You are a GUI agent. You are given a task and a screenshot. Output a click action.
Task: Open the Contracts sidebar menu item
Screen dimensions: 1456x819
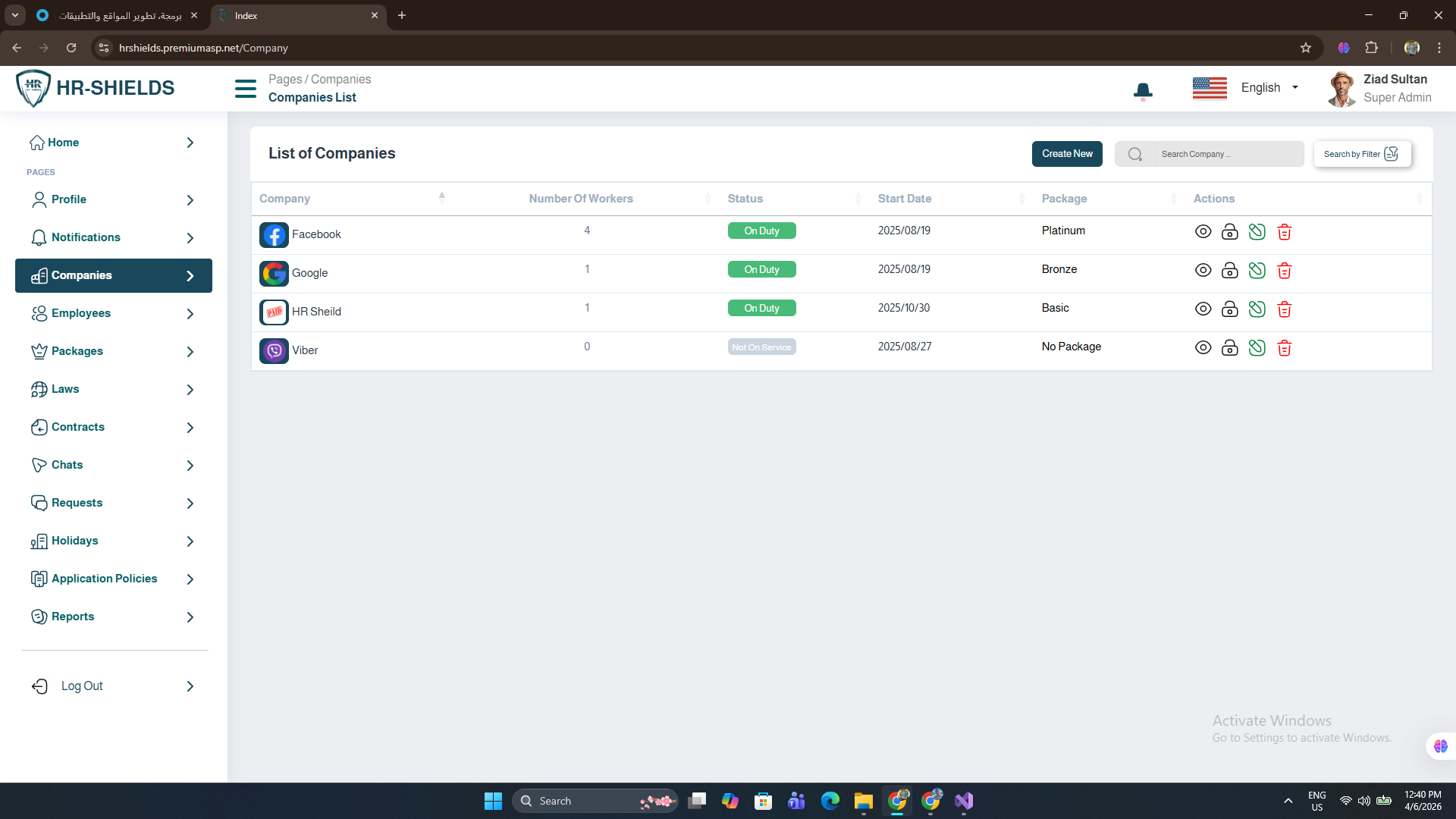tap(78, 427)
